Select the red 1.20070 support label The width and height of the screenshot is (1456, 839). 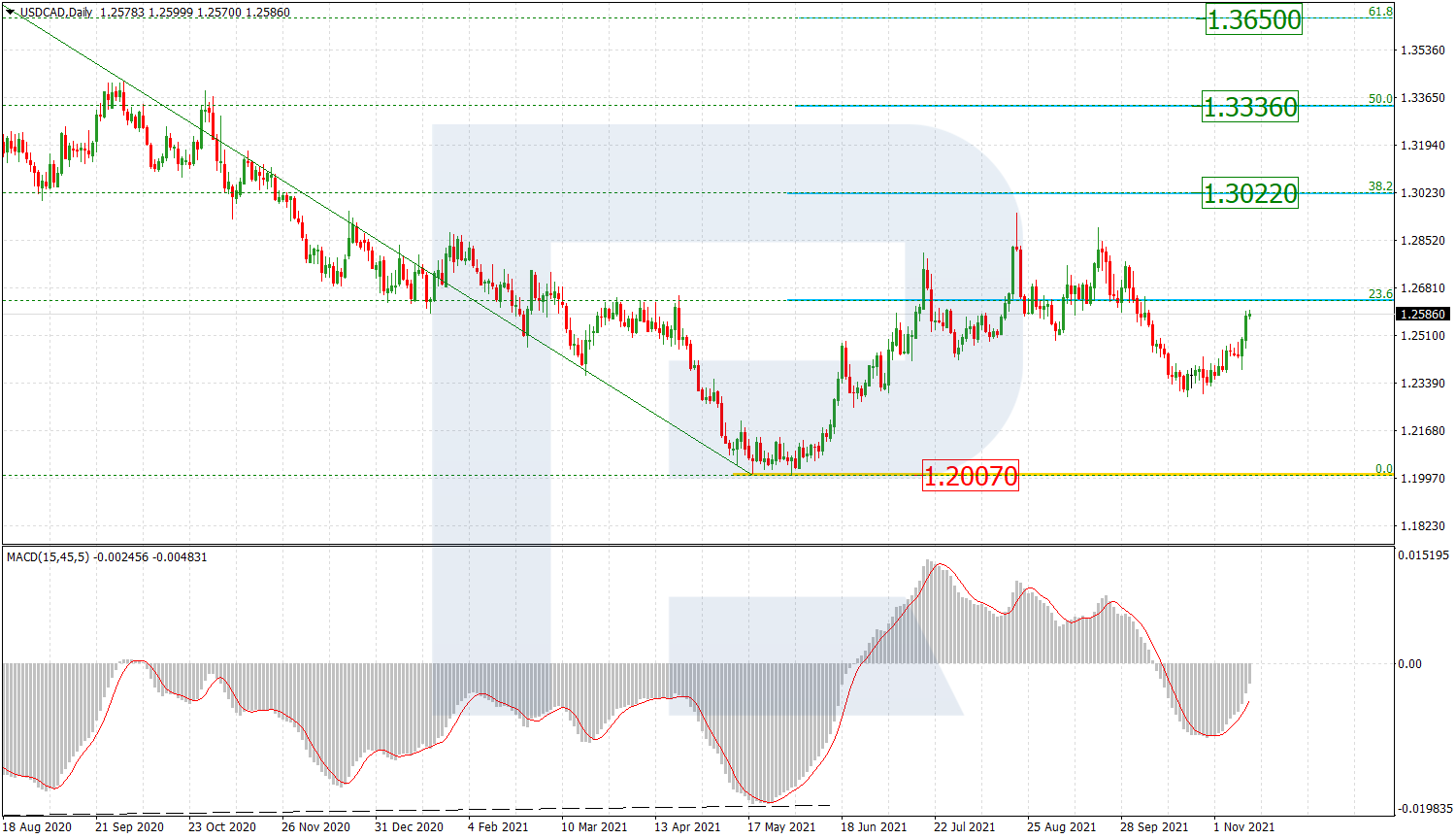(x=971, y=476)
